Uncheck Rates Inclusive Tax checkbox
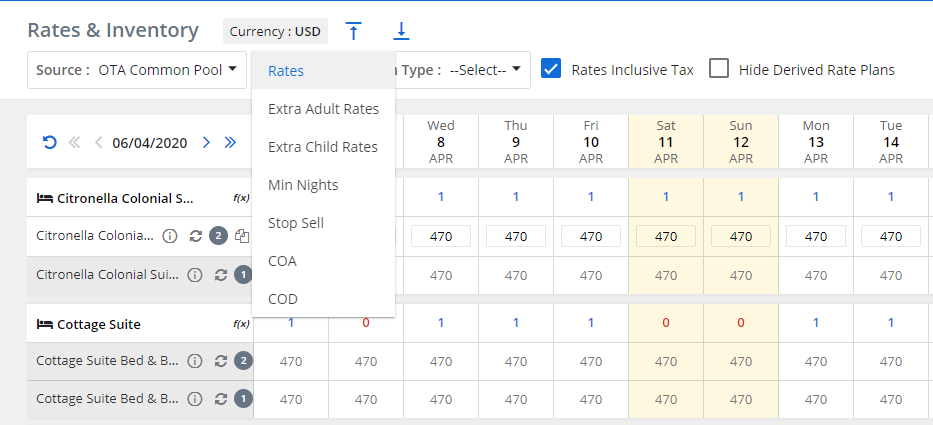933x425 pixels. tap(550, 69)
